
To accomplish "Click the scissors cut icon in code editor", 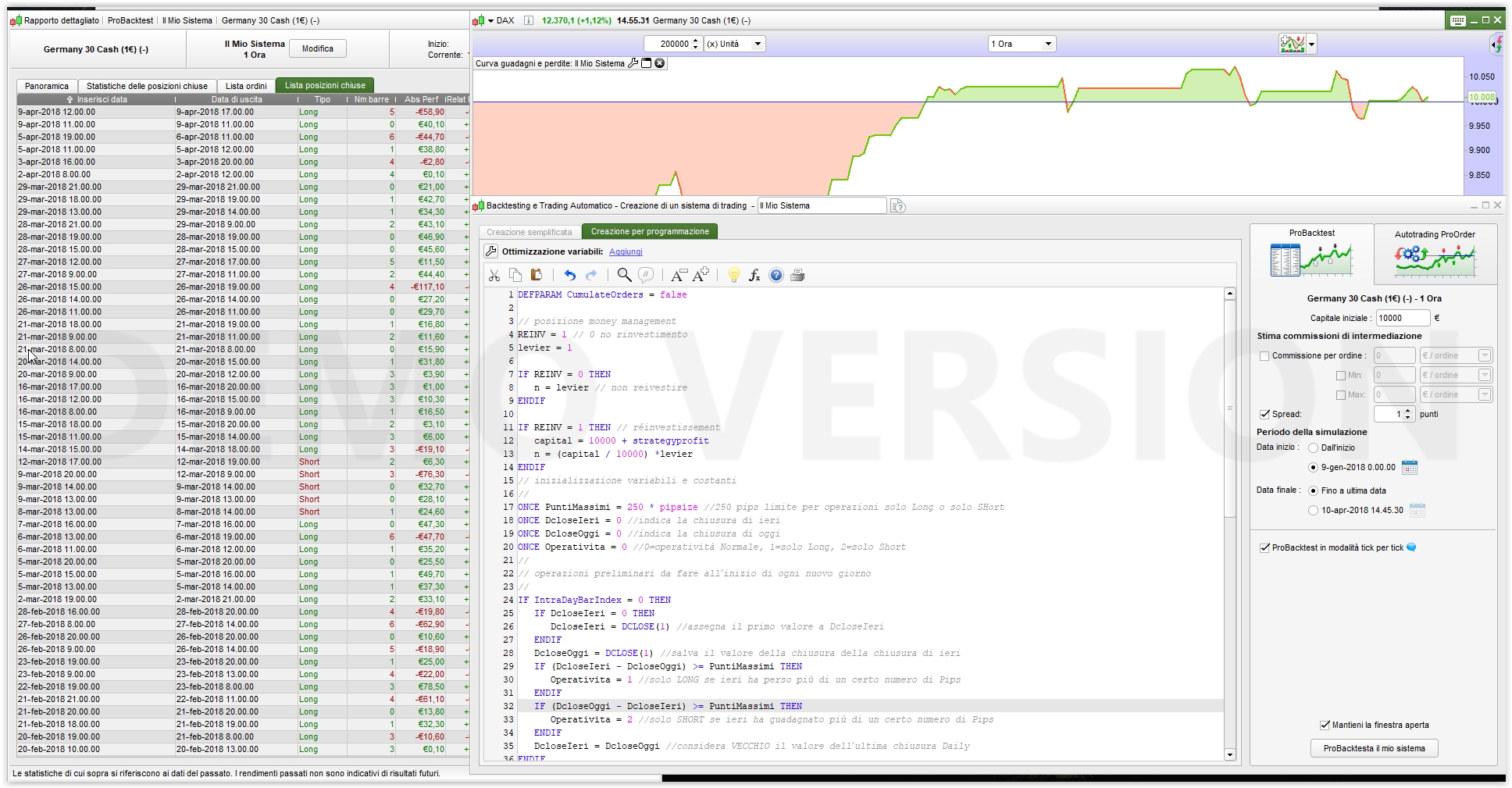I will coord(494,275).
